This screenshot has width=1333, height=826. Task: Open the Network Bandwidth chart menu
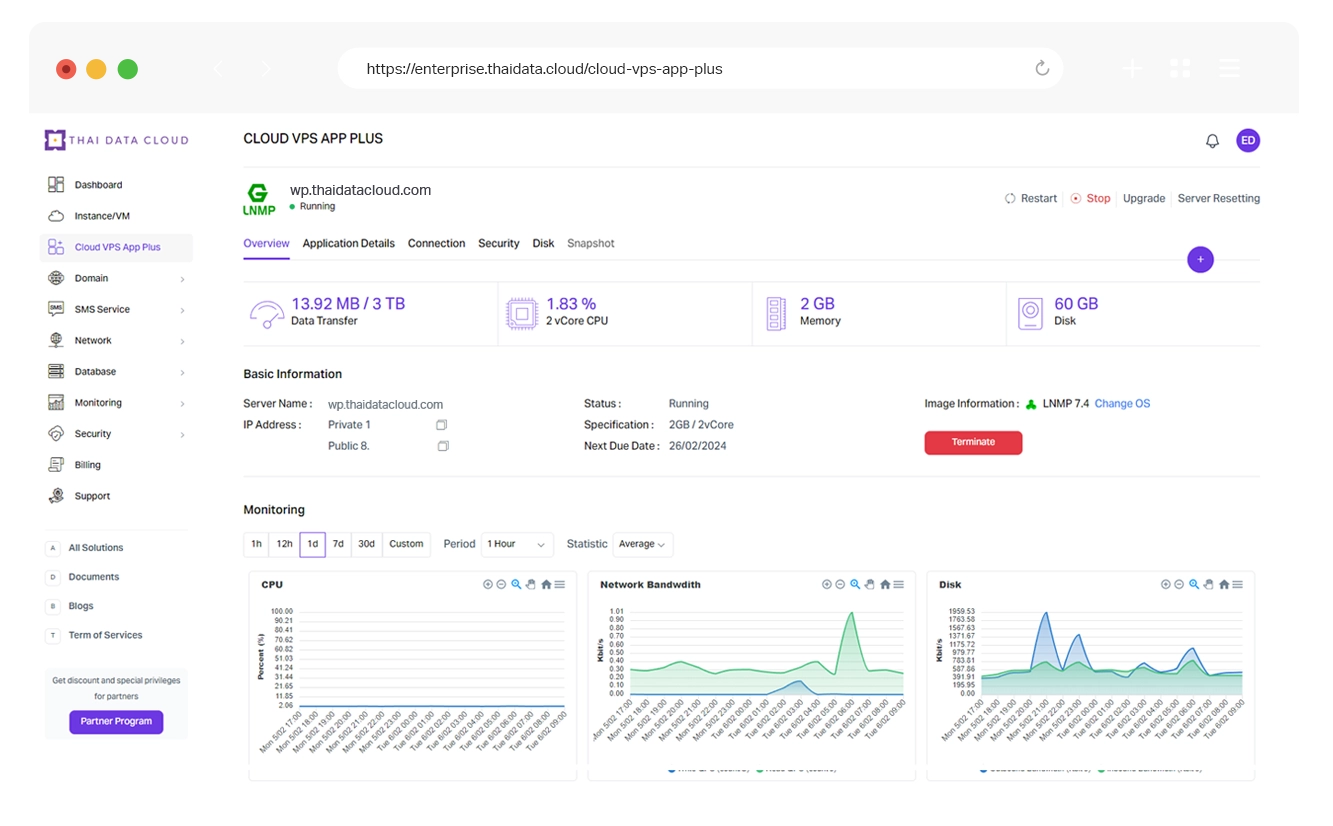(x=899, y=585)
